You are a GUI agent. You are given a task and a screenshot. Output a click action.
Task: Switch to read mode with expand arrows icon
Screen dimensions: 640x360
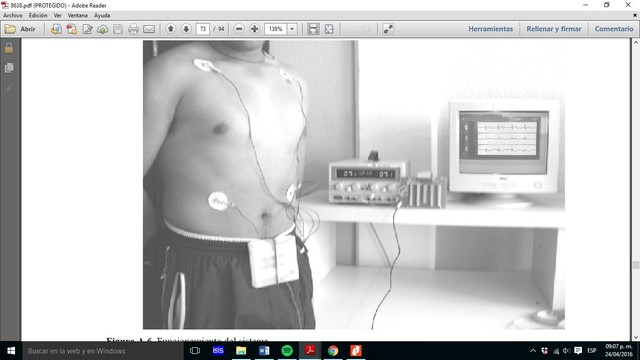click(388, 29)
